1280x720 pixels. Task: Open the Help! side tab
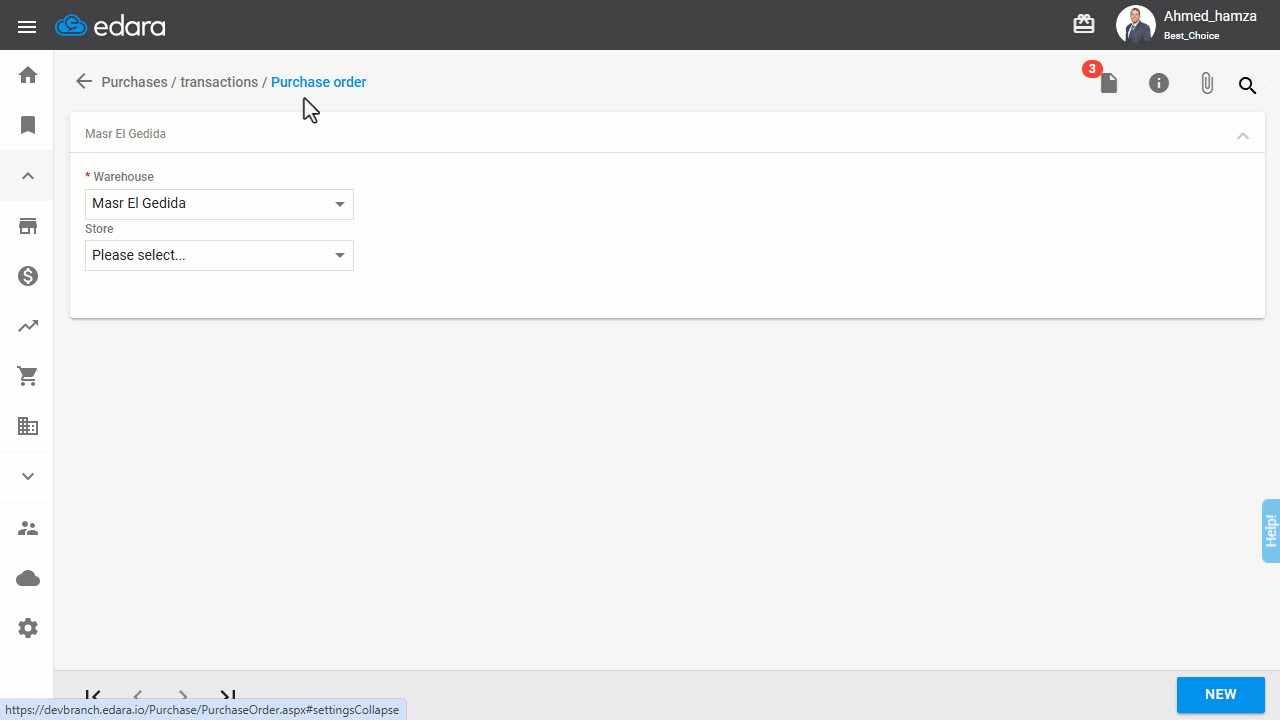tap(1271, 530)
